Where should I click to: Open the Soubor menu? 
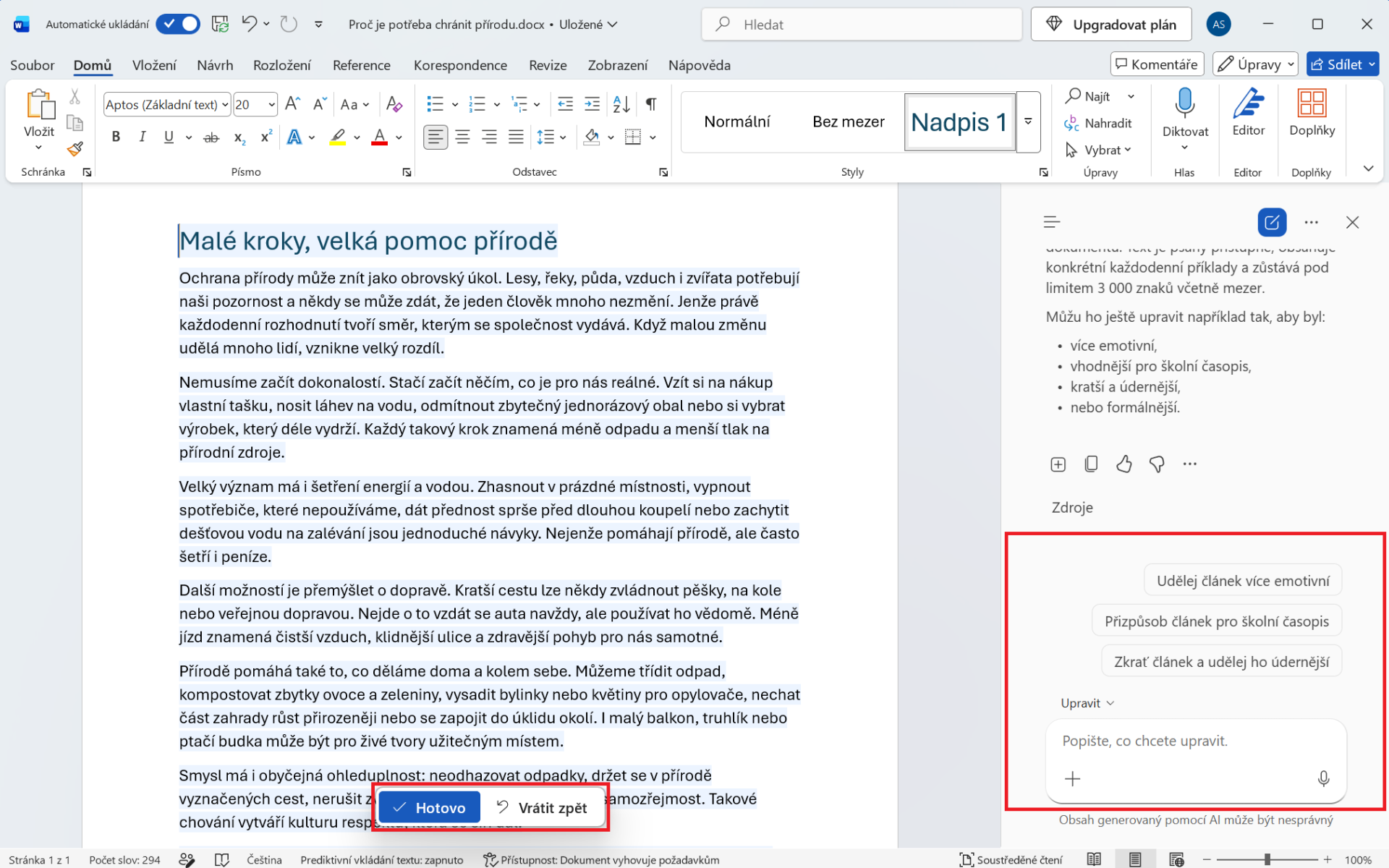pyautogui.click(x=32, y=65)
